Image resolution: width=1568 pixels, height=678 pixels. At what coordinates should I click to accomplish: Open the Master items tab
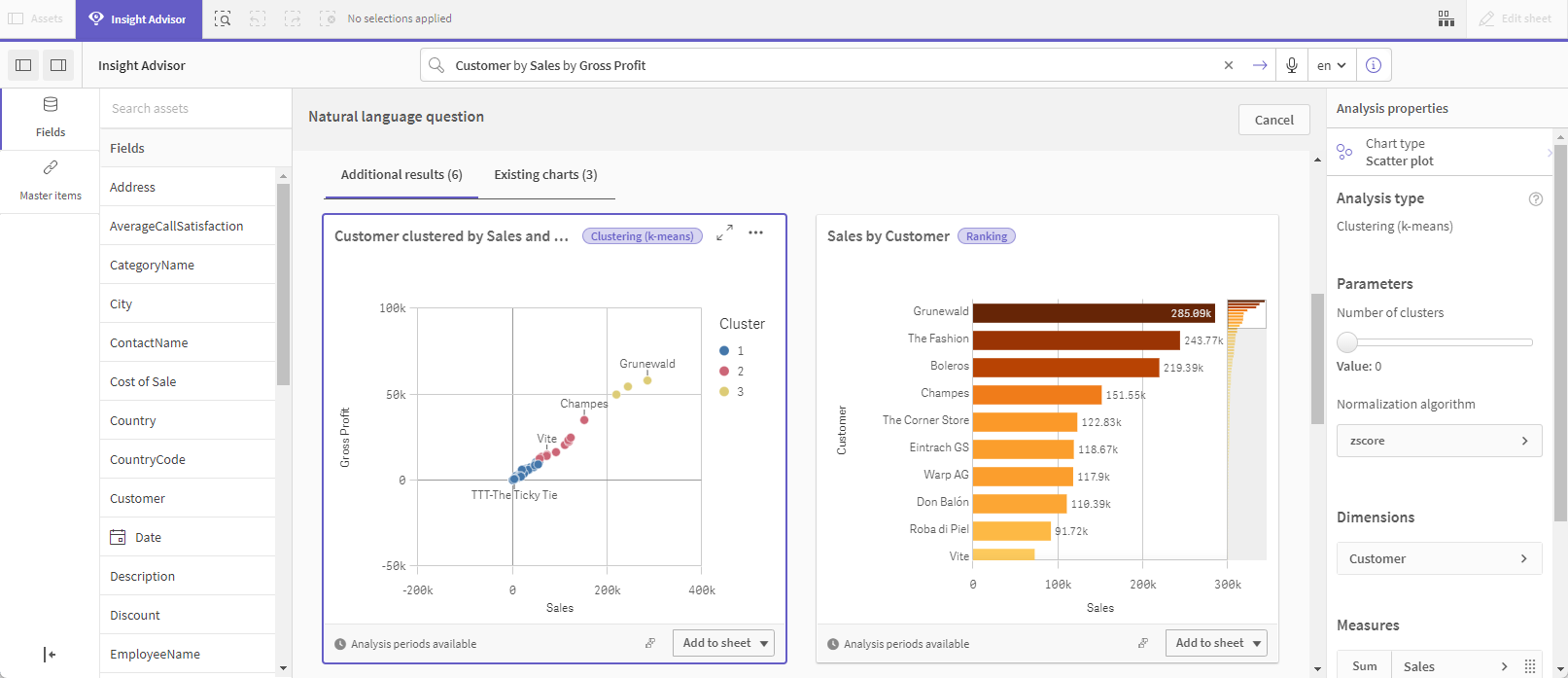[x=51, y=180]
